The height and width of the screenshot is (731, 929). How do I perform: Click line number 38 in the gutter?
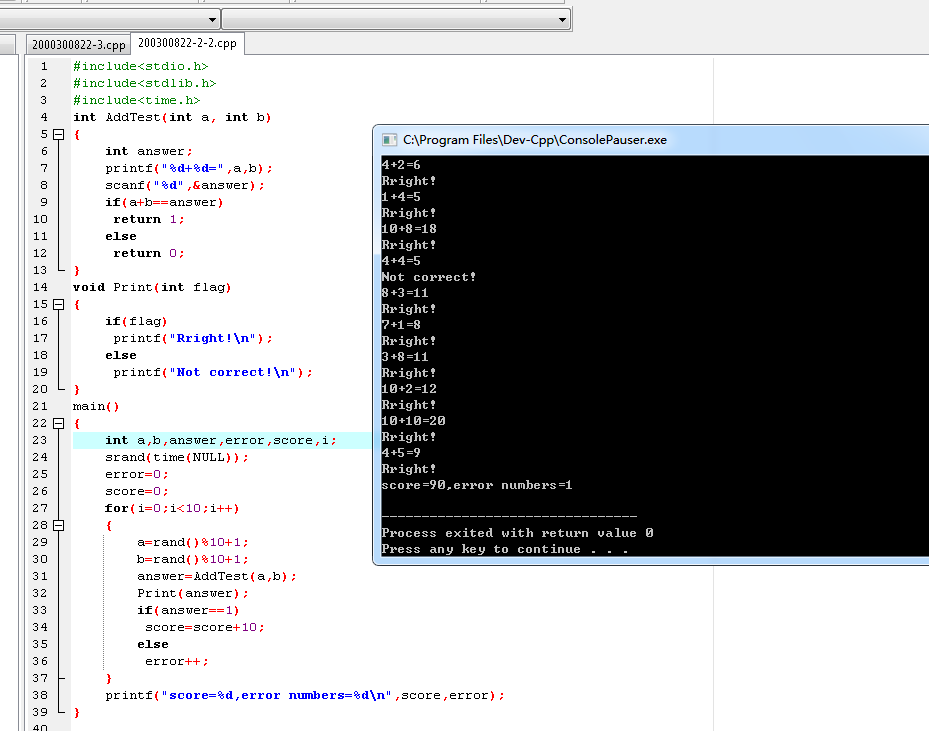(40, 695)
